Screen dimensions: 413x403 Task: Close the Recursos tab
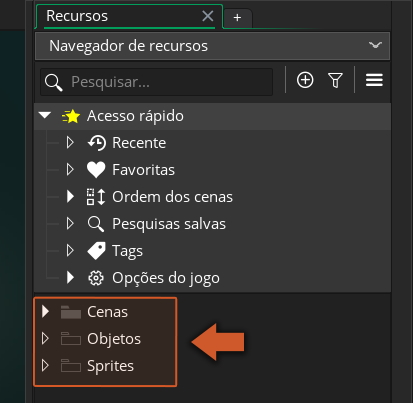point(208,16)
